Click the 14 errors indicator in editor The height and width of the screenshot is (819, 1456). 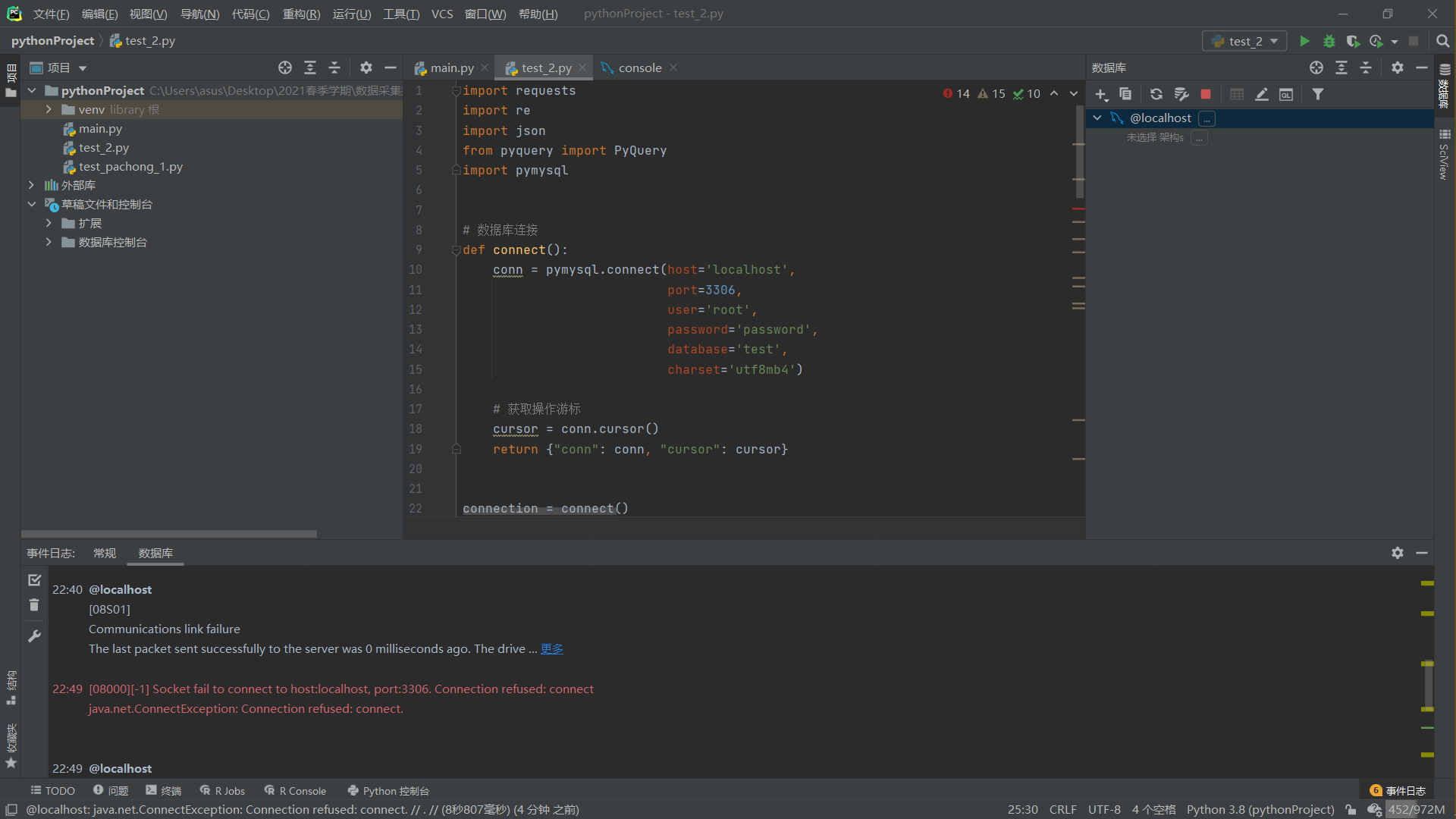pyautogui.click(x=956, y=93)
